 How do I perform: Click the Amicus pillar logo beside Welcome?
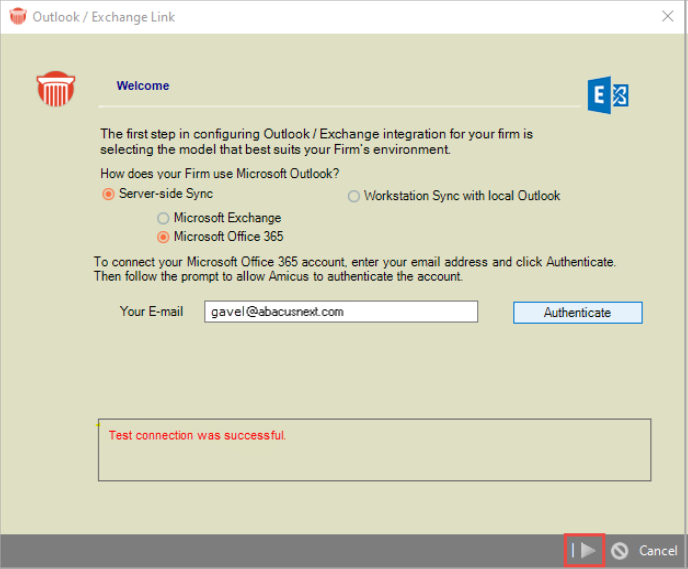coord(56,89)
